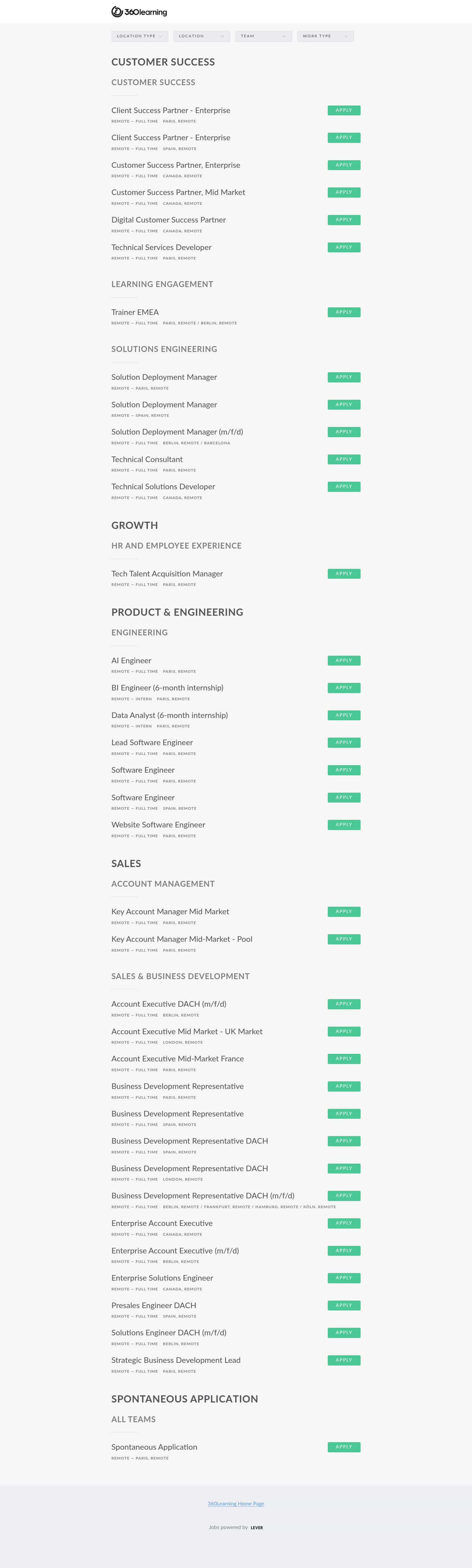Apply for Trainer EMEA position
This screenshot has height=1568, width=472.
coord(344,312)
